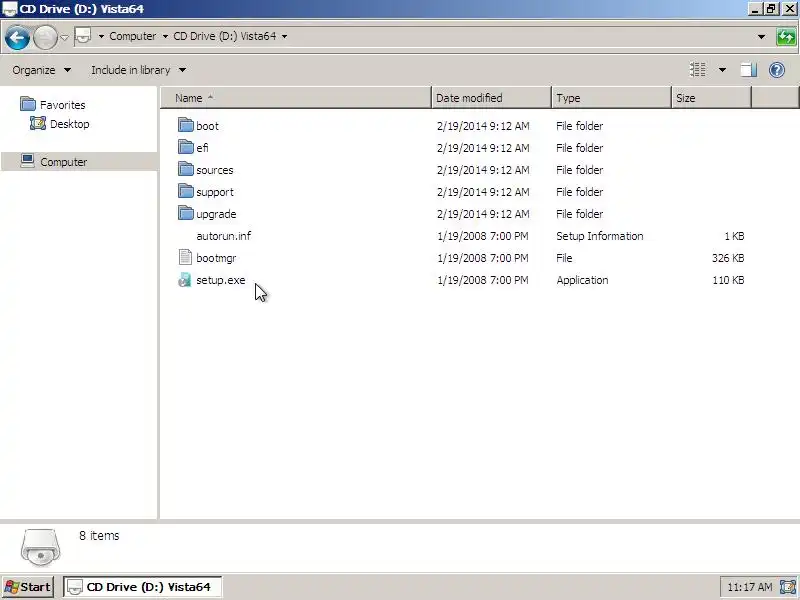Click the upgrade folder name
This screenshot has width=800, height=600.
point(216,214)
